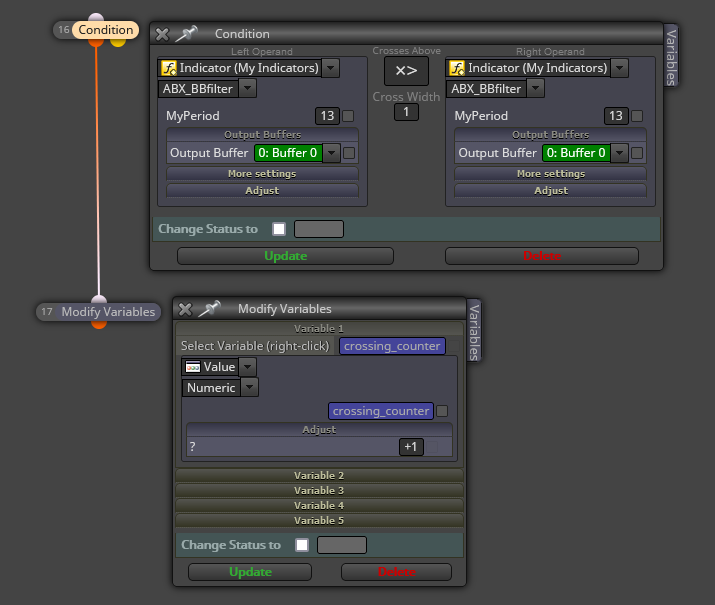
Task: Click the input connector above Condition node
Action: pyautogui.click(x=96, y=17)
